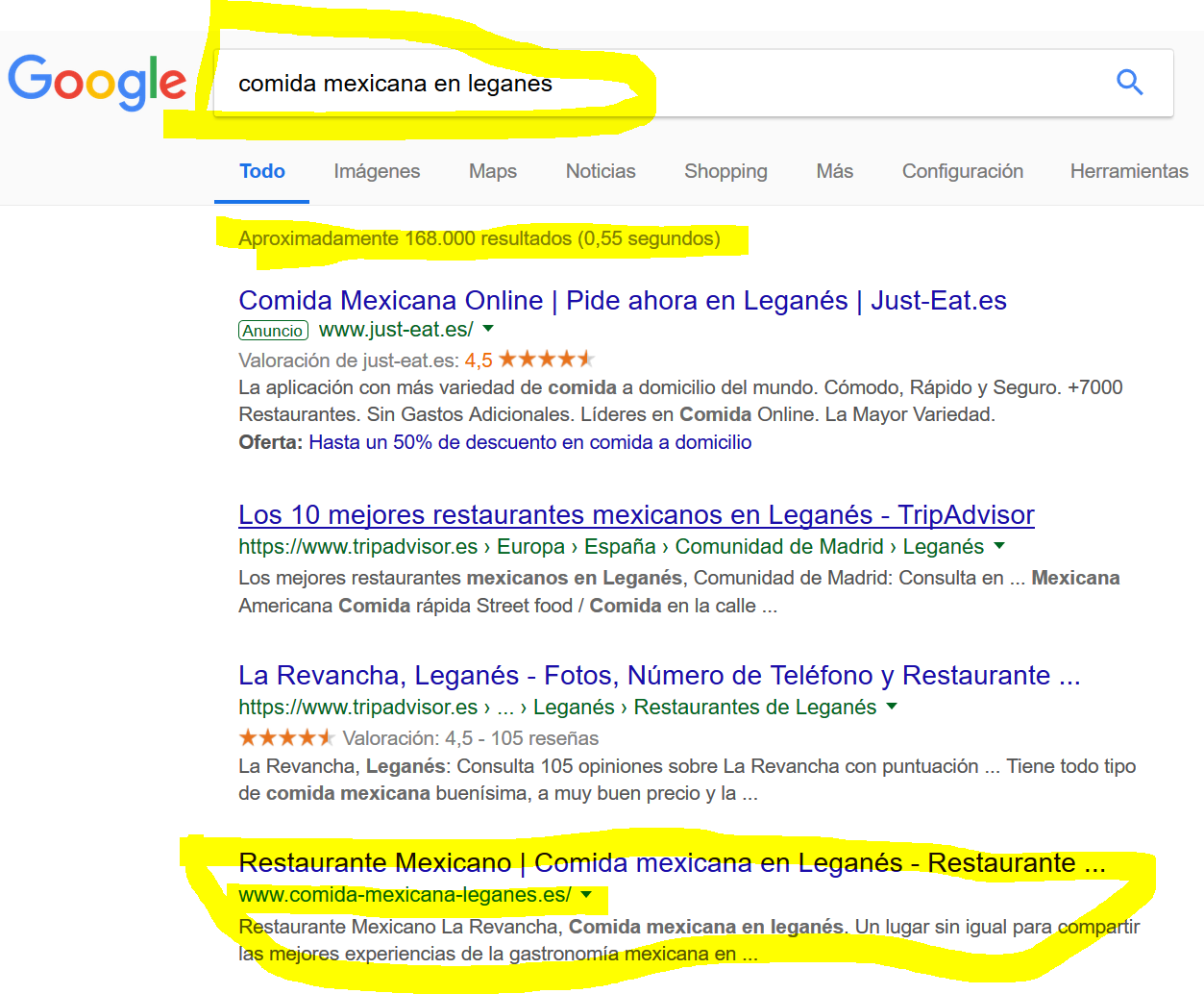Expand the Más menu

[835, 171]
